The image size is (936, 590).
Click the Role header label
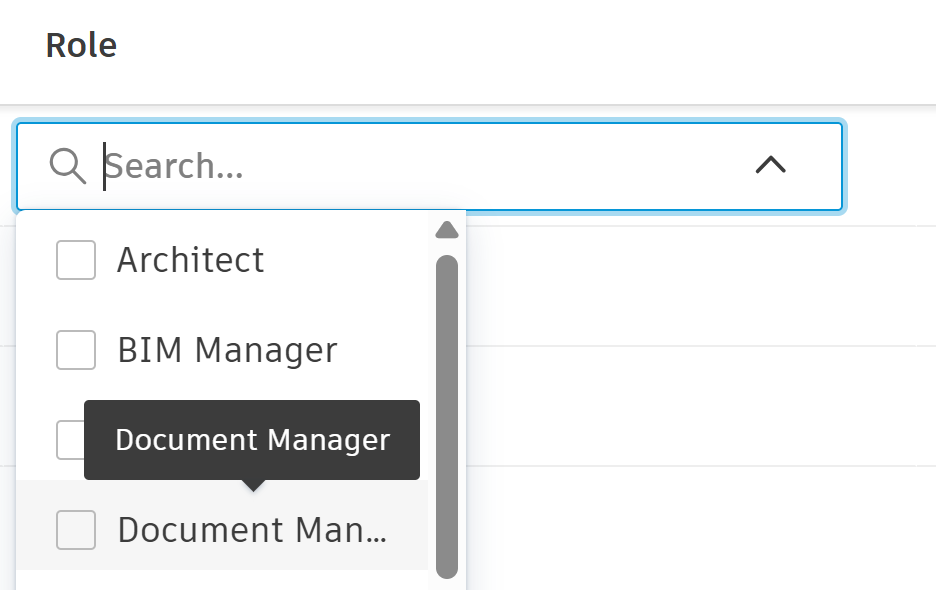81,44
